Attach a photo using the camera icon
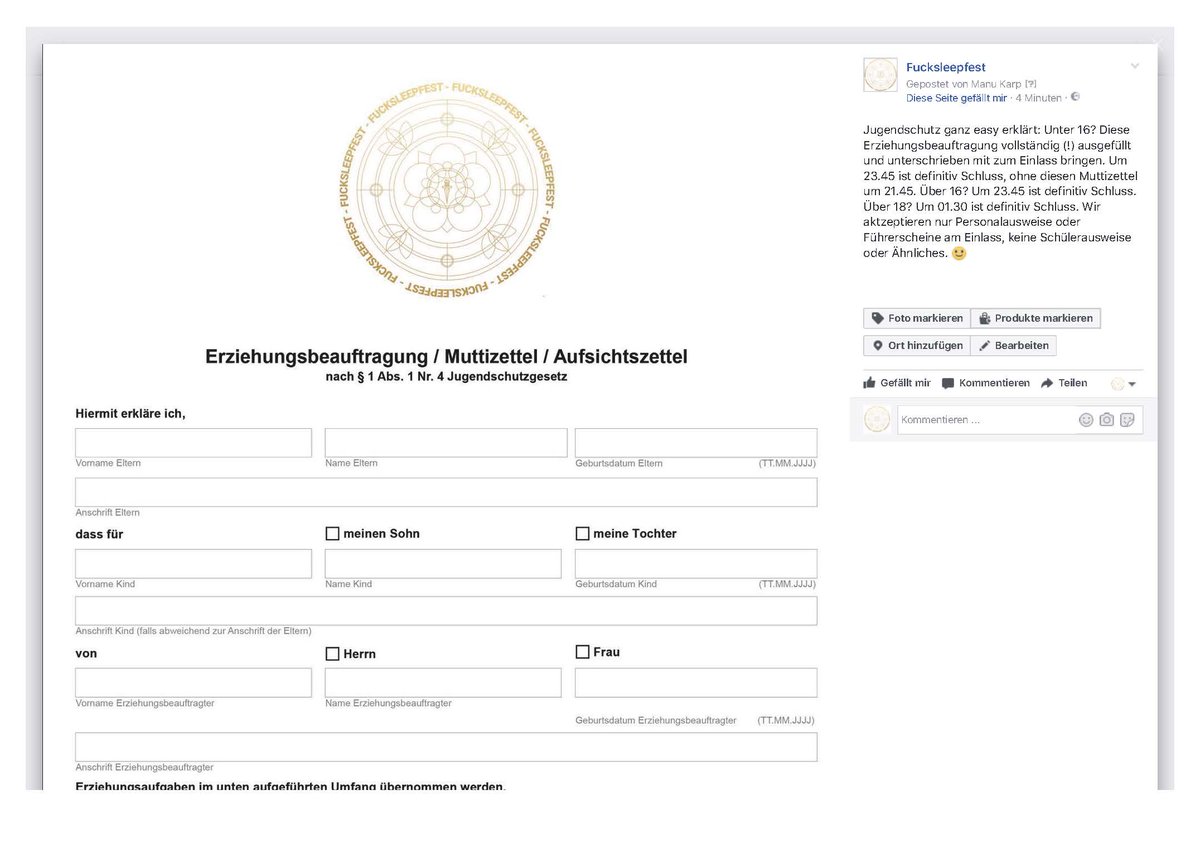Image resolution: width=1200 pixels, height=848 pixels. tap(1106, 420)
